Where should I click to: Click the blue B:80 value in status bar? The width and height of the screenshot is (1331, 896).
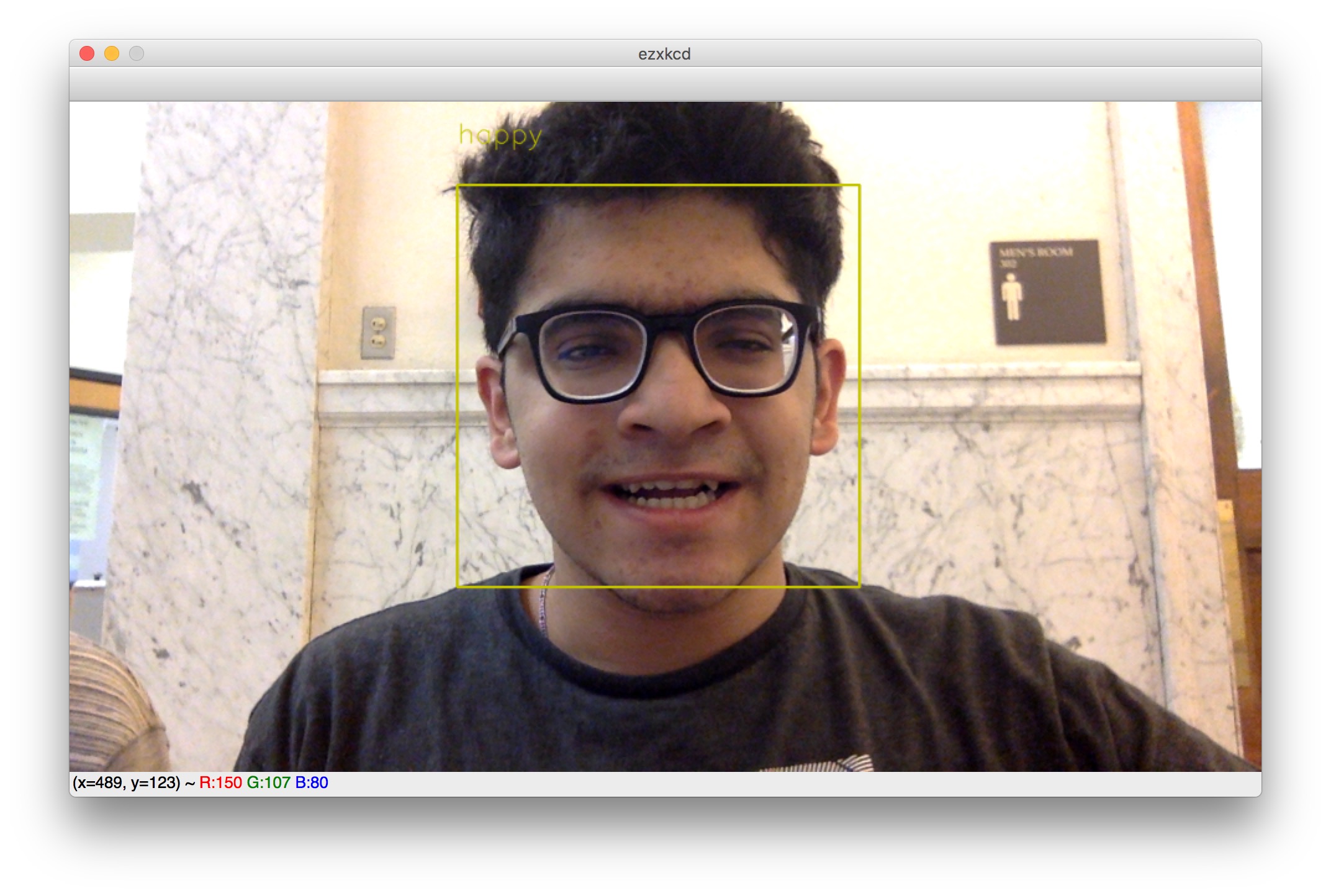pos(312,783)
